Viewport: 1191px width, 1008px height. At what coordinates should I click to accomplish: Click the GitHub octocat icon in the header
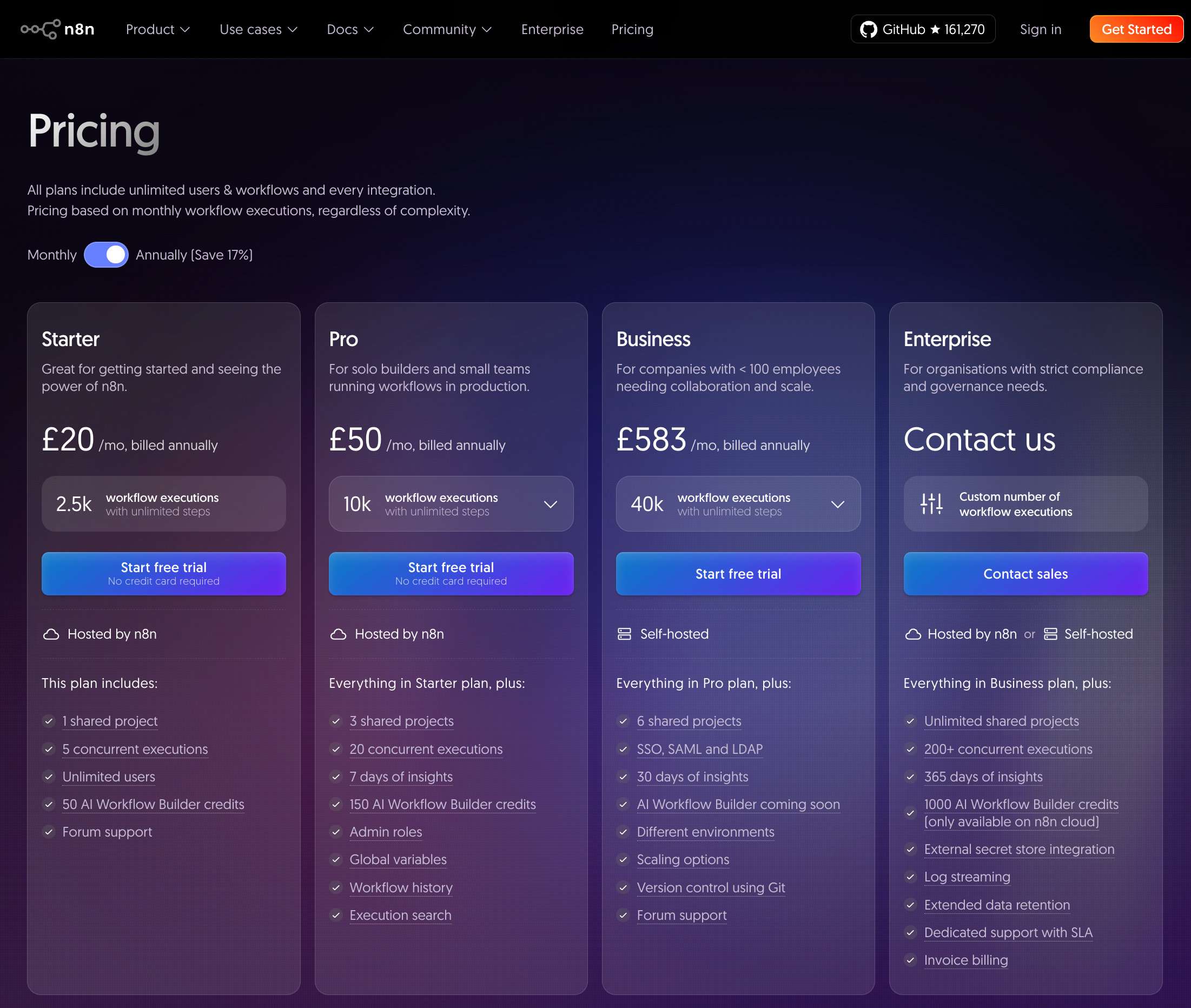pos(868,29)
